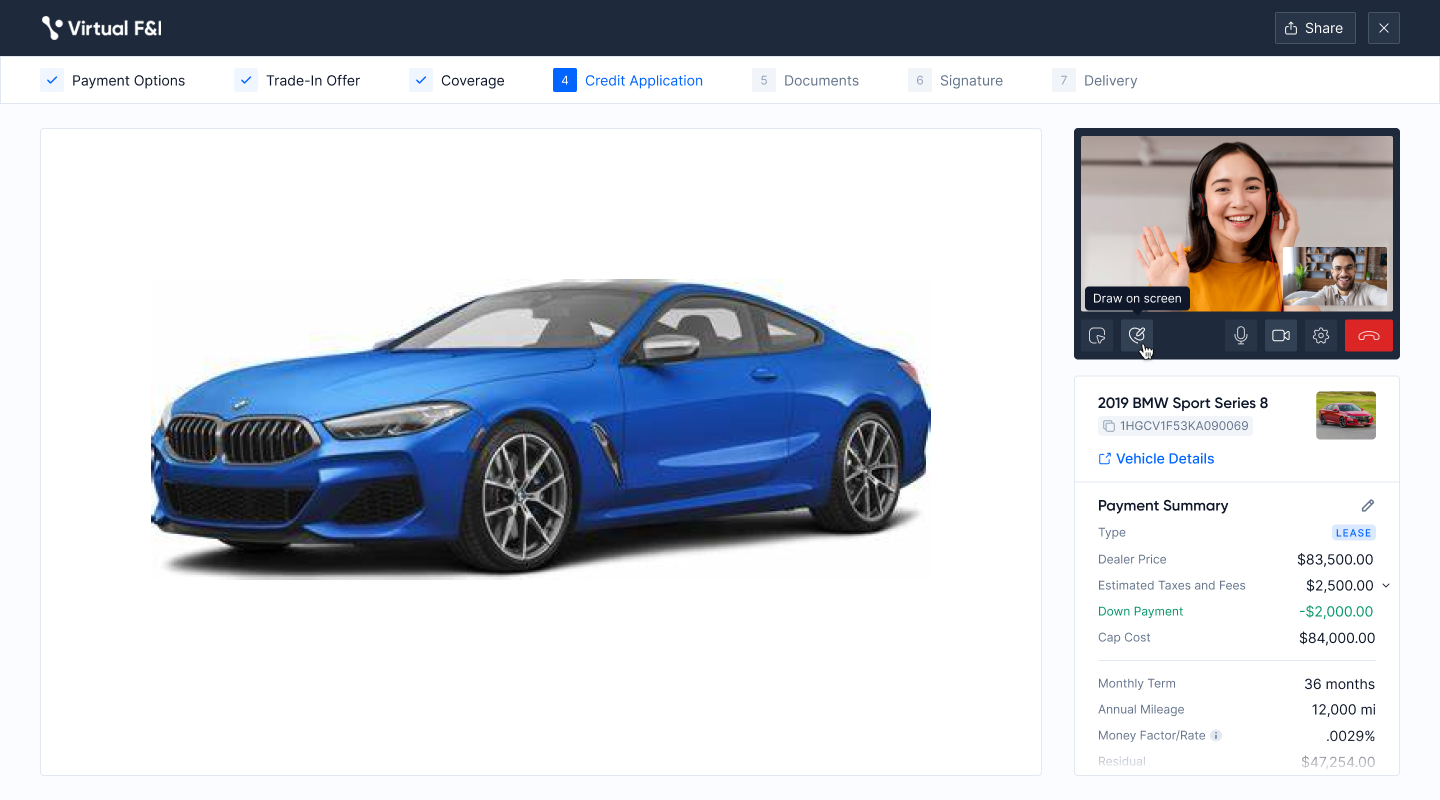Viewport: 1440px width, 800px height.
Task: Switch to the Documents step
Action: pyautogui.click(x=805, y=81)
